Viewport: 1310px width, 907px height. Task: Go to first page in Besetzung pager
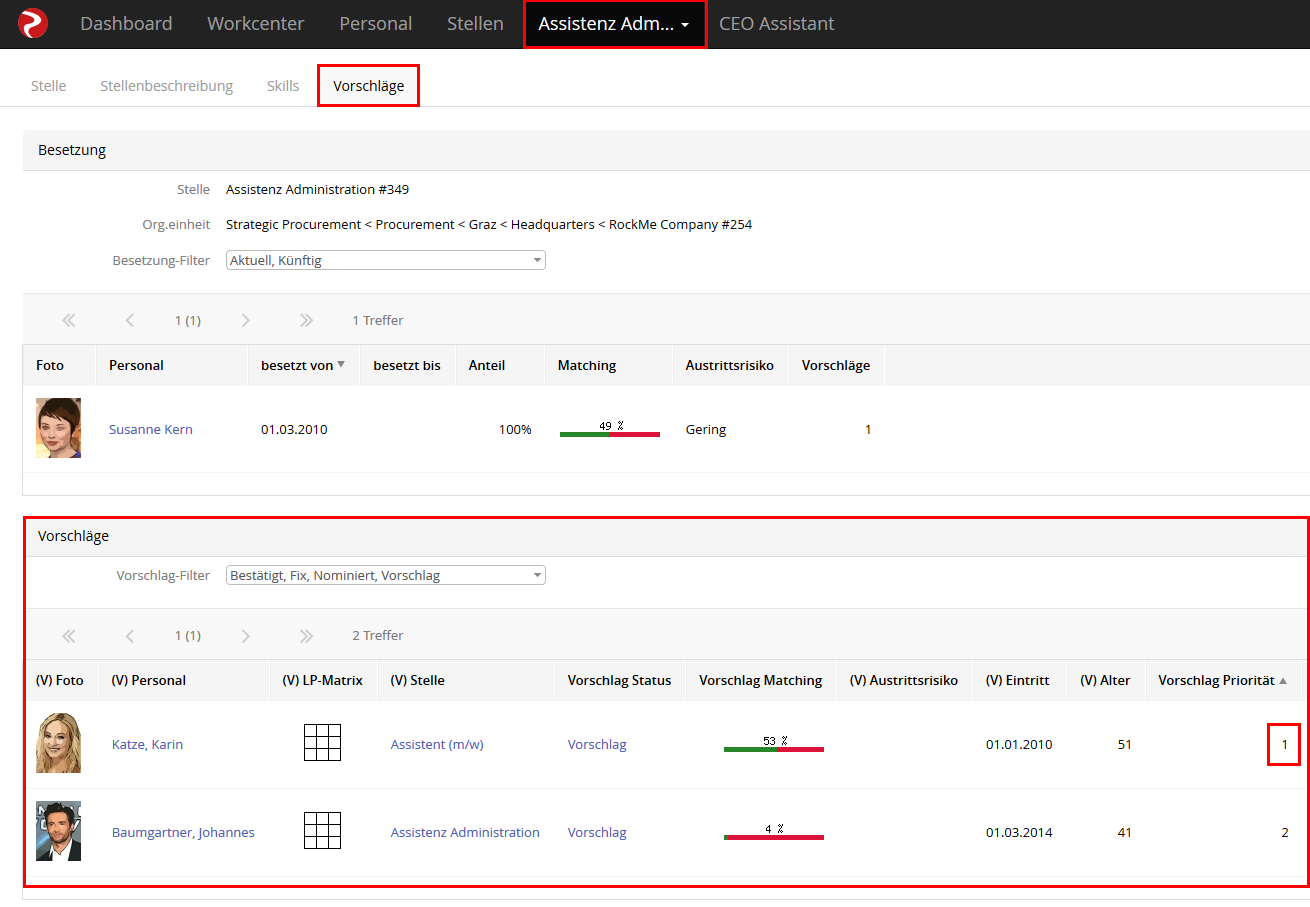(69, 320)
